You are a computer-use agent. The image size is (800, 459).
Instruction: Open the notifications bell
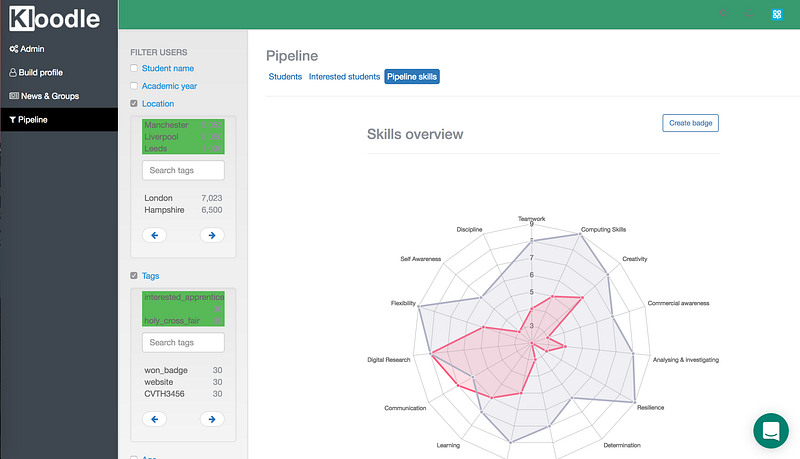(750, 14)
